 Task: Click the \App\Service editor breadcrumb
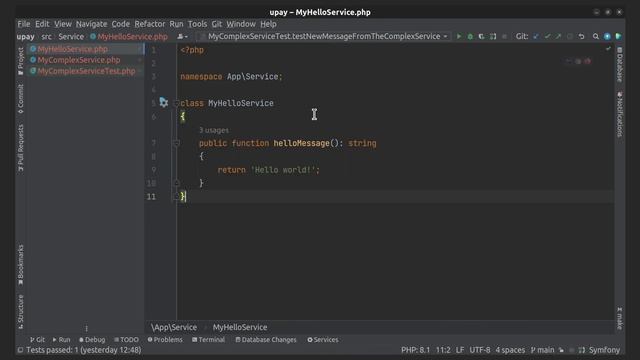pos(174,327)
